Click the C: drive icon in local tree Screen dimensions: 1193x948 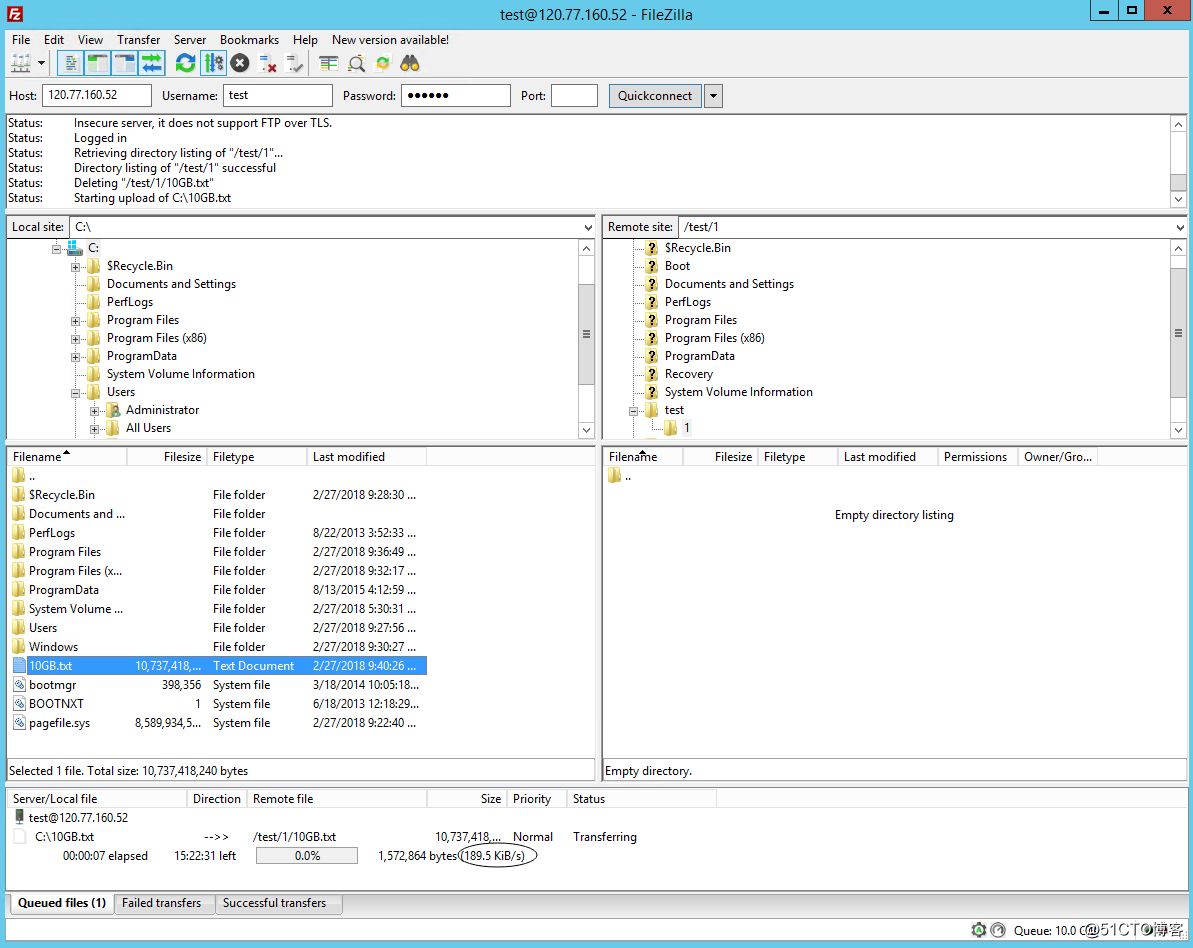pyautogui.click(x=75, y=248)
